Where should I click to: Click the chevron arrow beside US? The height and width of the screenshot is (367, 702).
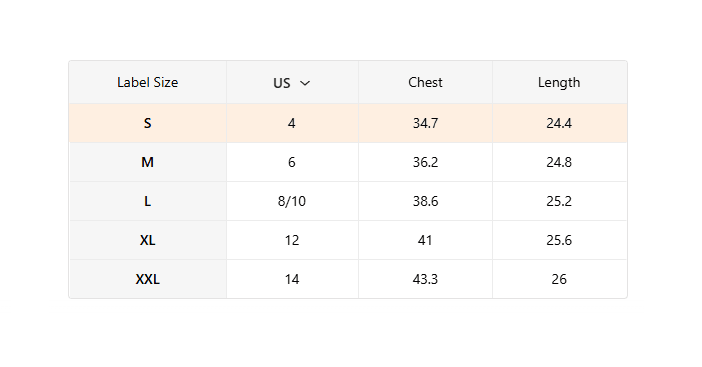pos(305,83)
